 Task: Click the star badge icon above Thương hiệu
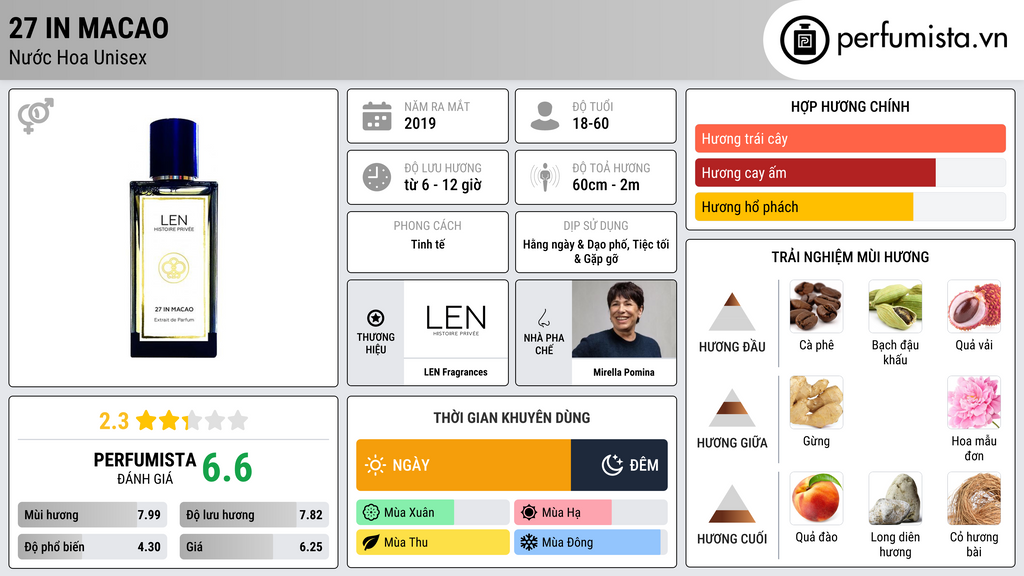(x=376, y=318)
